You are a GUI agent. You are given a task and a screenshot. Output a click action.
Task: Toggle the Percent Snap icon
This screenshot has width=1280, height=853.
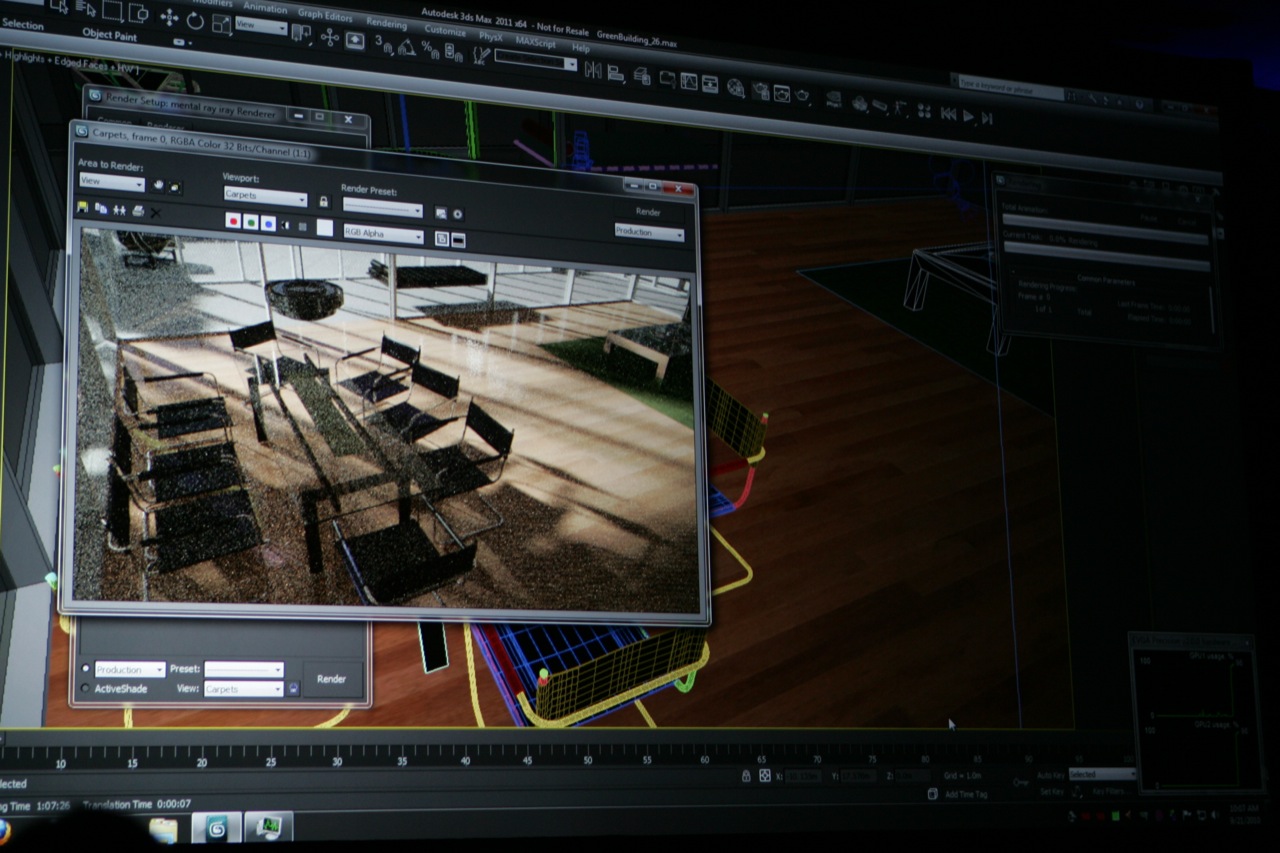click(430, 50)
